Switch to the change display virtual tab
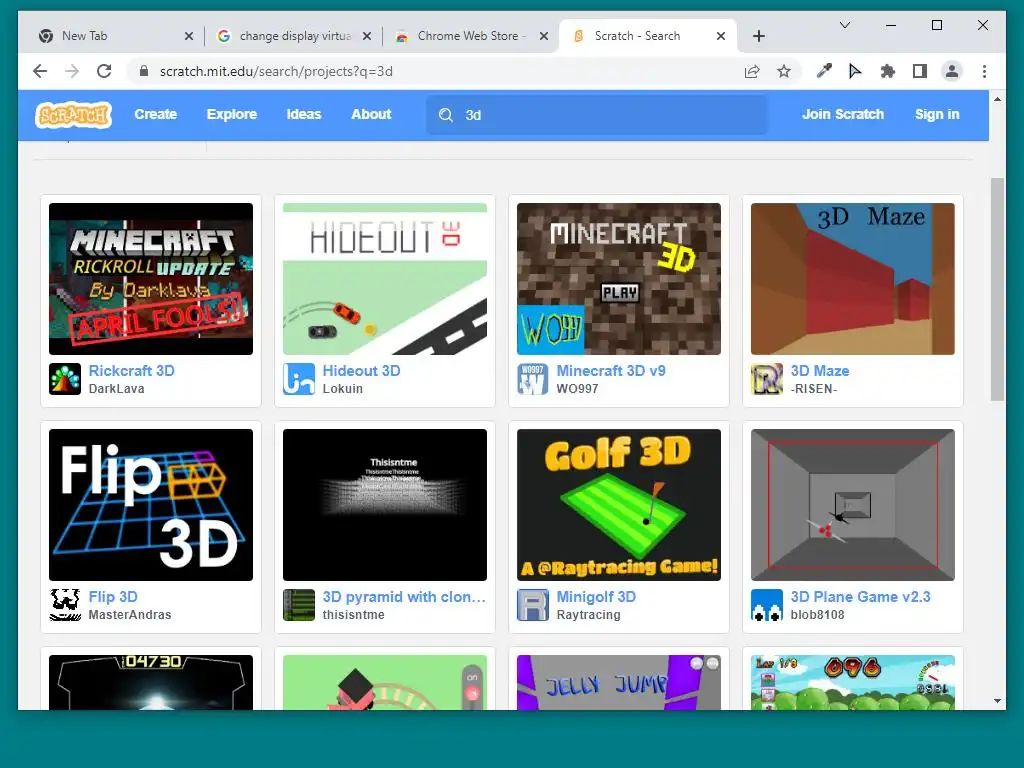Screen dimensions: 1024x768 pyautogui.click(x=295, y=36)
